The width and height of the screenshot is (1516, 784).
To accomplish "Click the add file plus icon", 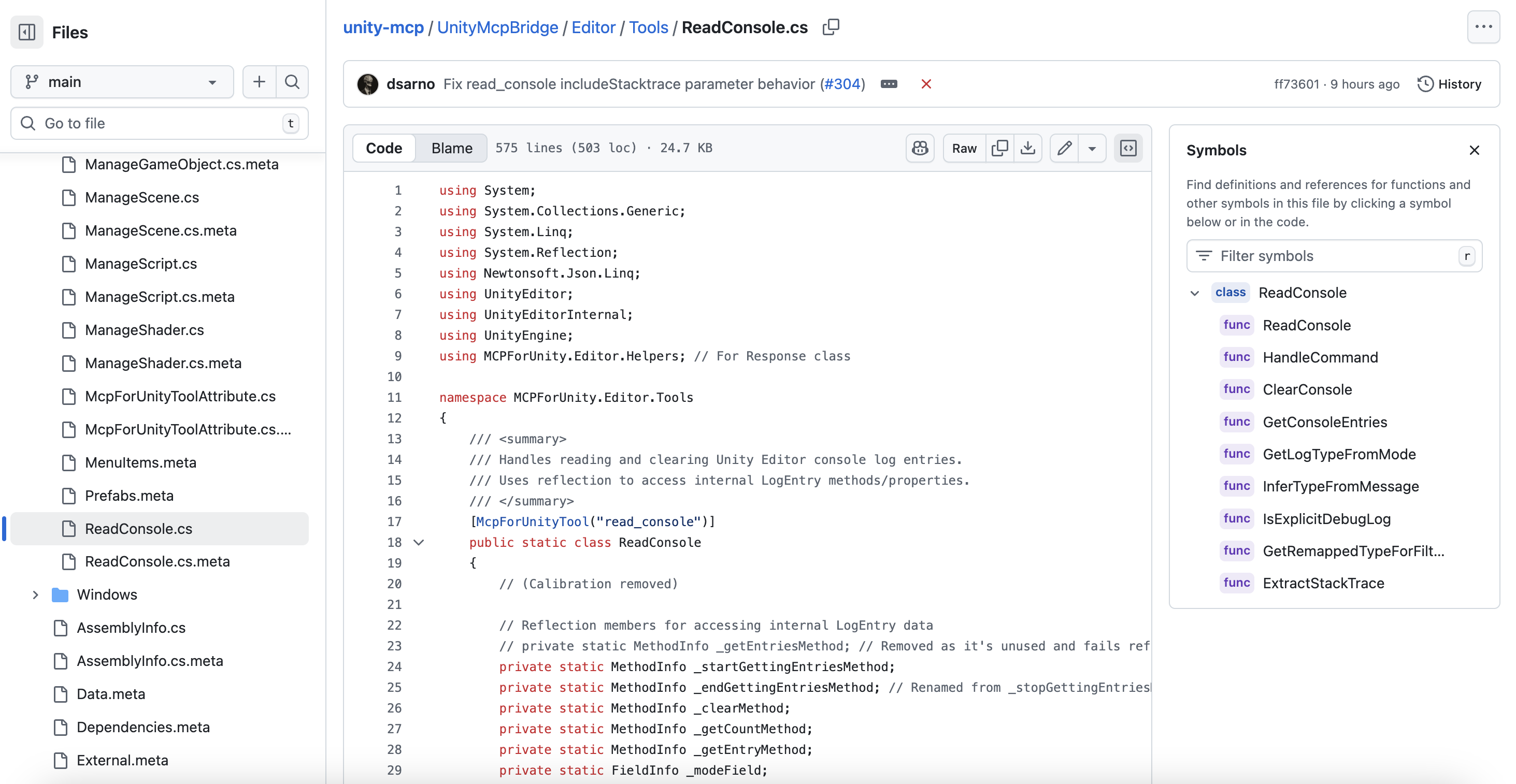I will pos(259,82).
